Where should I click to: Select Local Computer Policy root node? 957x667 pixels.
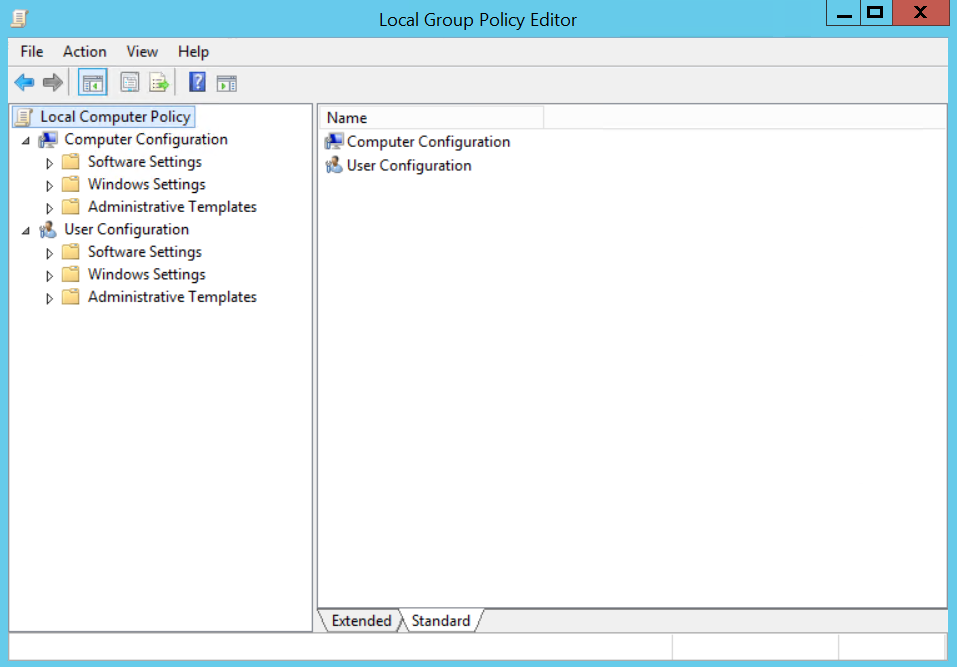point(115,117)
